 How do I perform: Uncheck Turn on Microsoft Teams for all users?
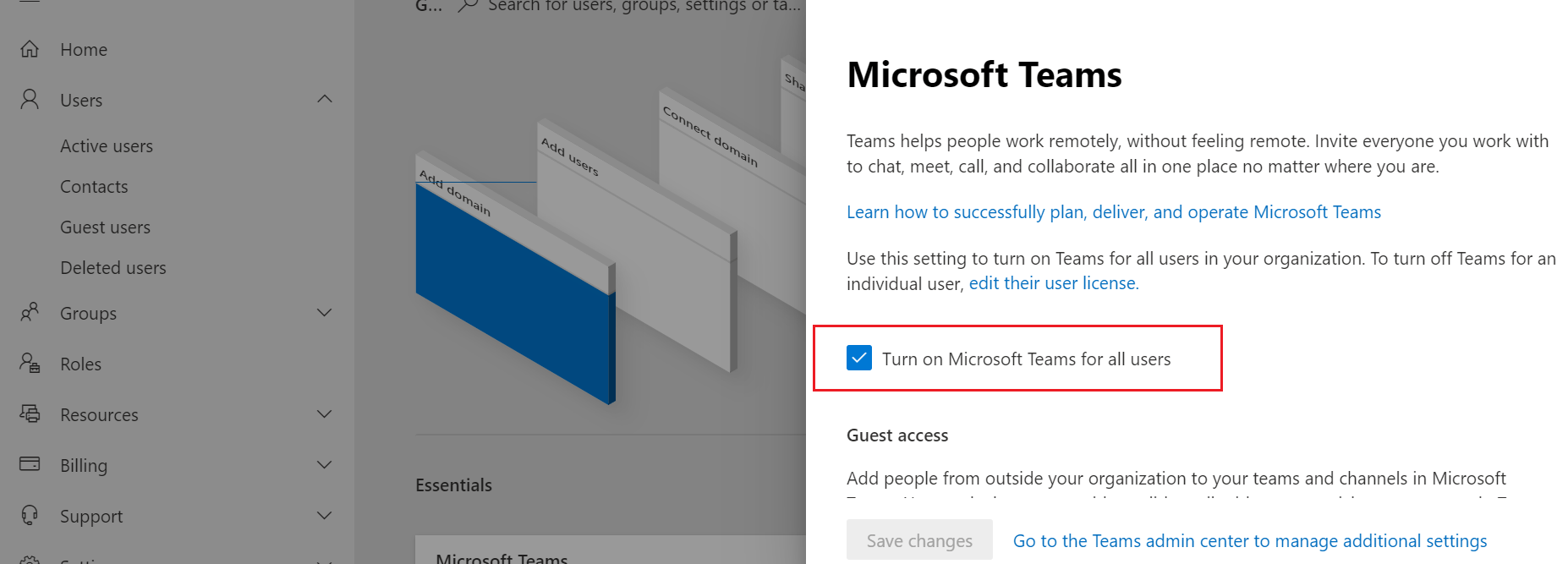pyautogui.click(x=859, y=359)
